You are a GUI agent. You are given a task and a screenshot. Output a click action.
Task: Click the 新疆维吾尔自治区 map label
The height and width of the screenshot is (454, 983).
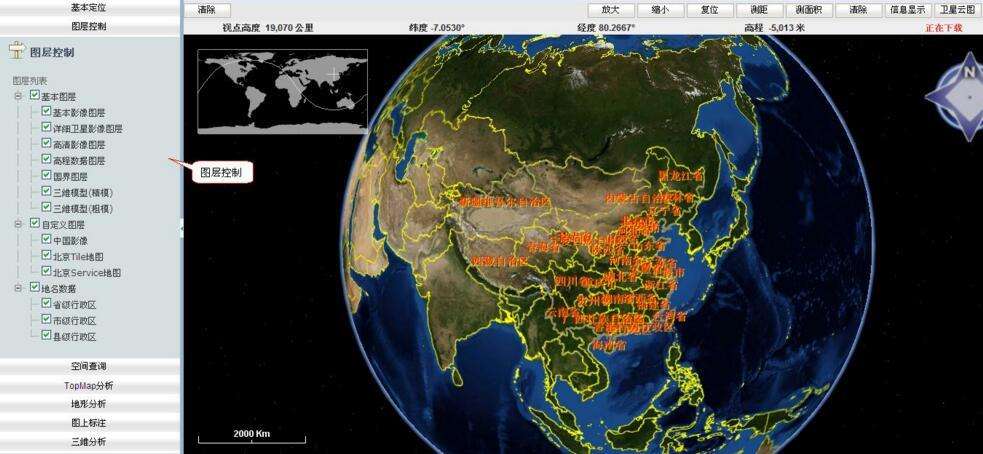[505, 202]
